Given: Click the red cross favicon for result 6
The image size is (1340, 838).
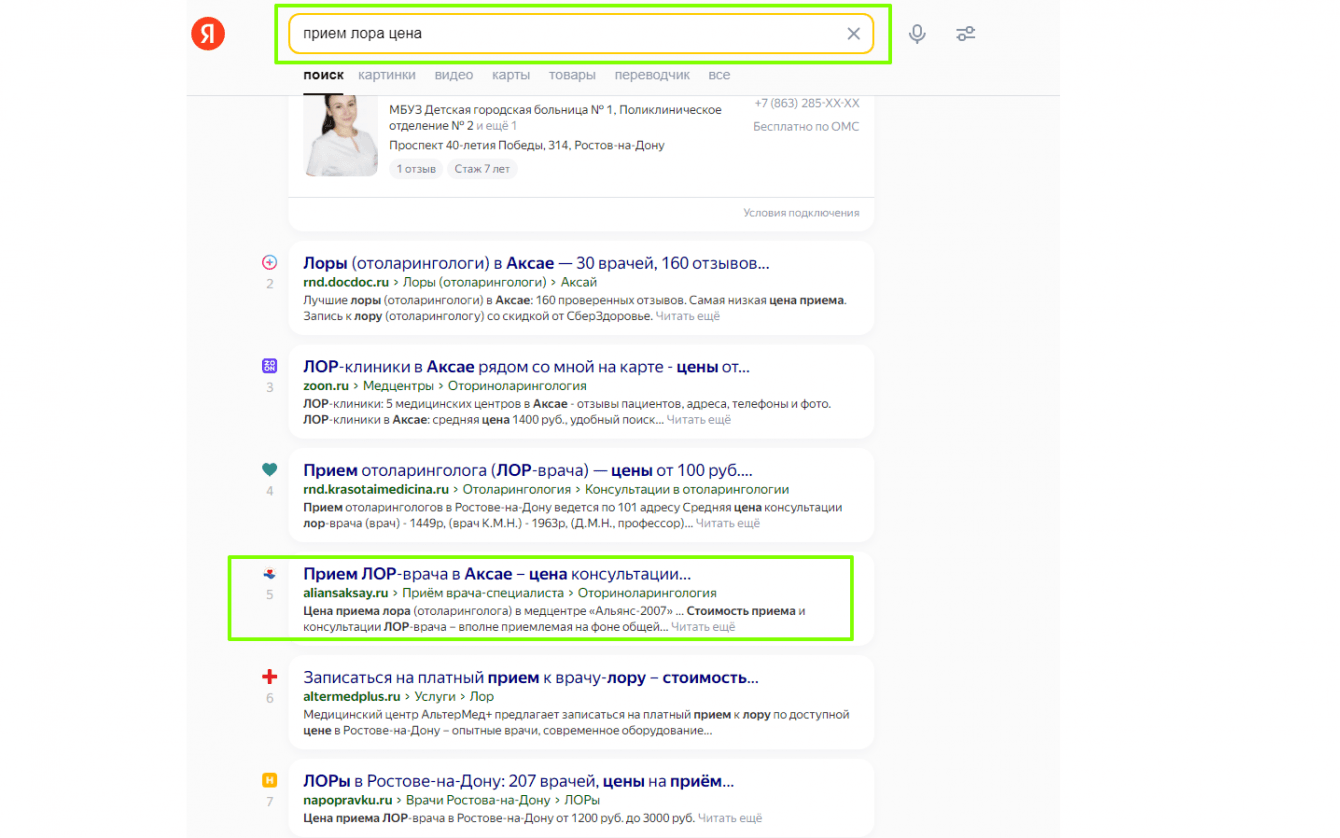Looking at the screenshot, I should click(x=269, y=677).
